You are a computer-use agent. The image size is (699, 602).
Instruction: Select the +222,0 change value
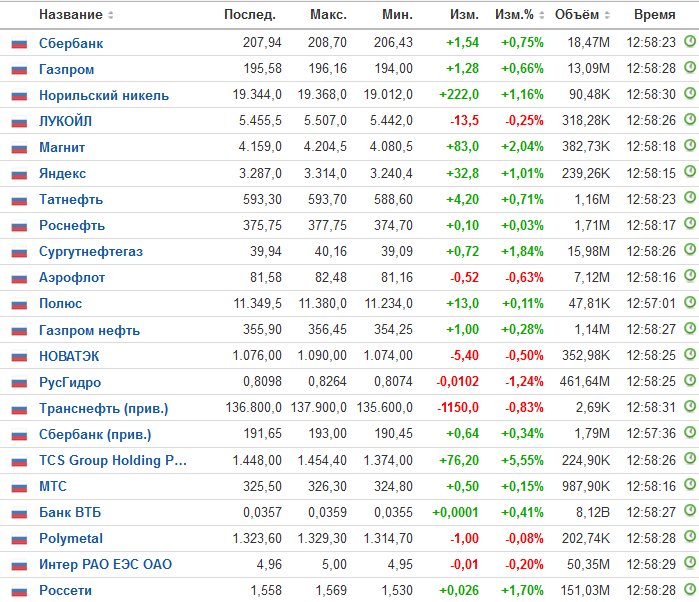(459, 95)
